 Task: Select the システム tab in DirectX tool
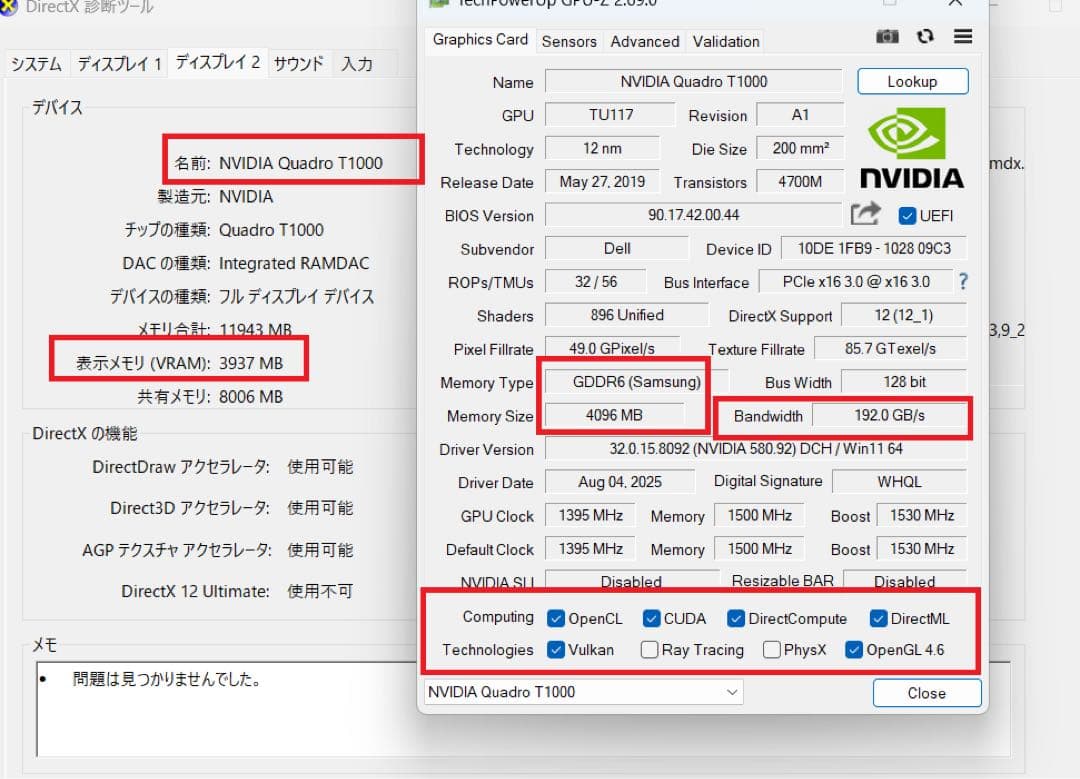tap(37, 64)
